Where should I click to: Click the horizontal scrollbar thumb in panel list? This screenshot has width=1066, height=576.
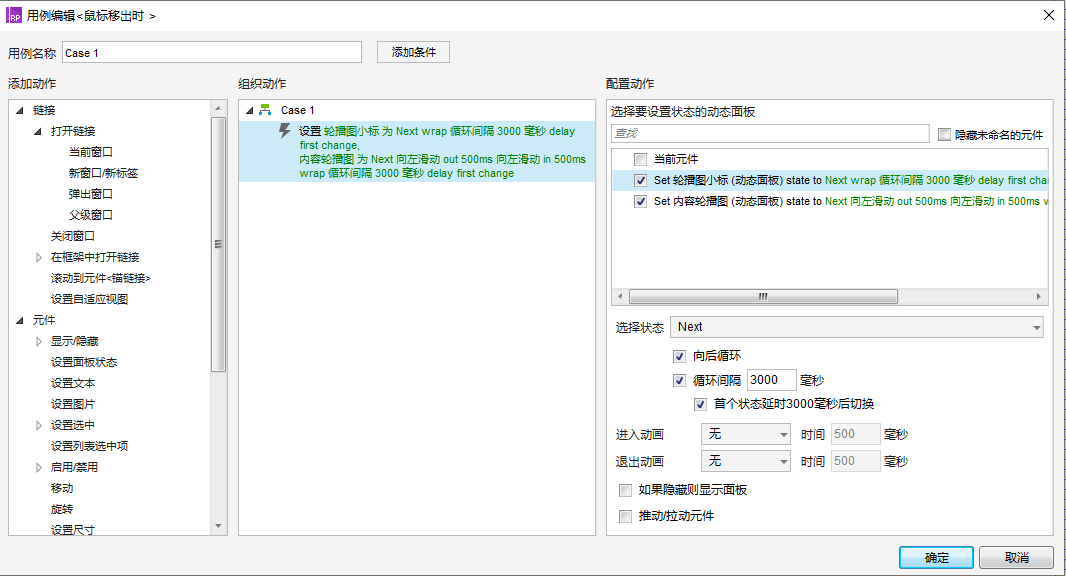tap(763, 297)
